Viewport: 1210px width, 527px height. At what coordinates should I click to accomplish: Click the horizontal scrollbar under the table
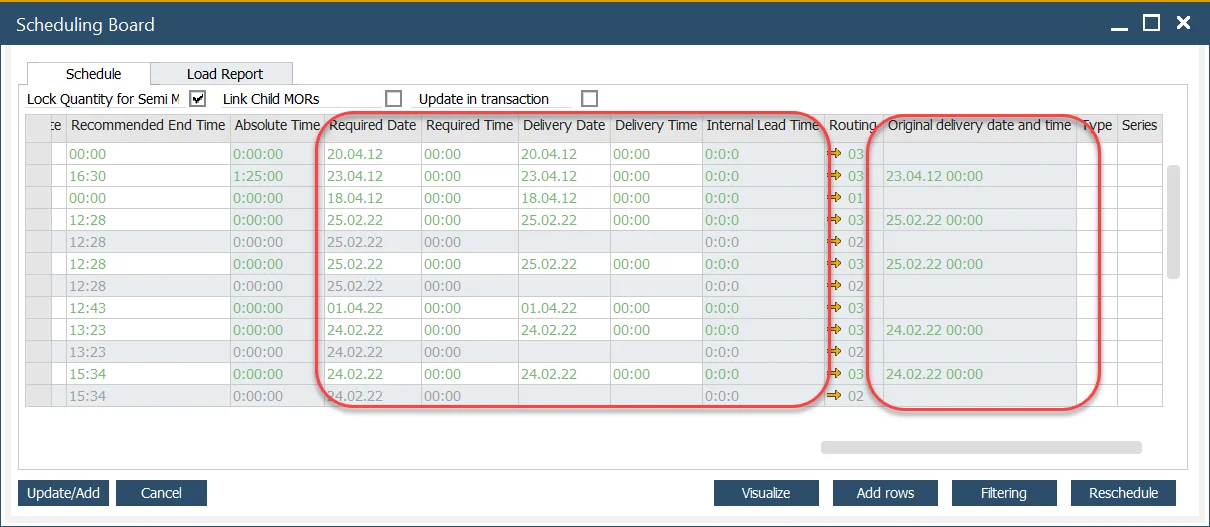[x=980, y=448]
